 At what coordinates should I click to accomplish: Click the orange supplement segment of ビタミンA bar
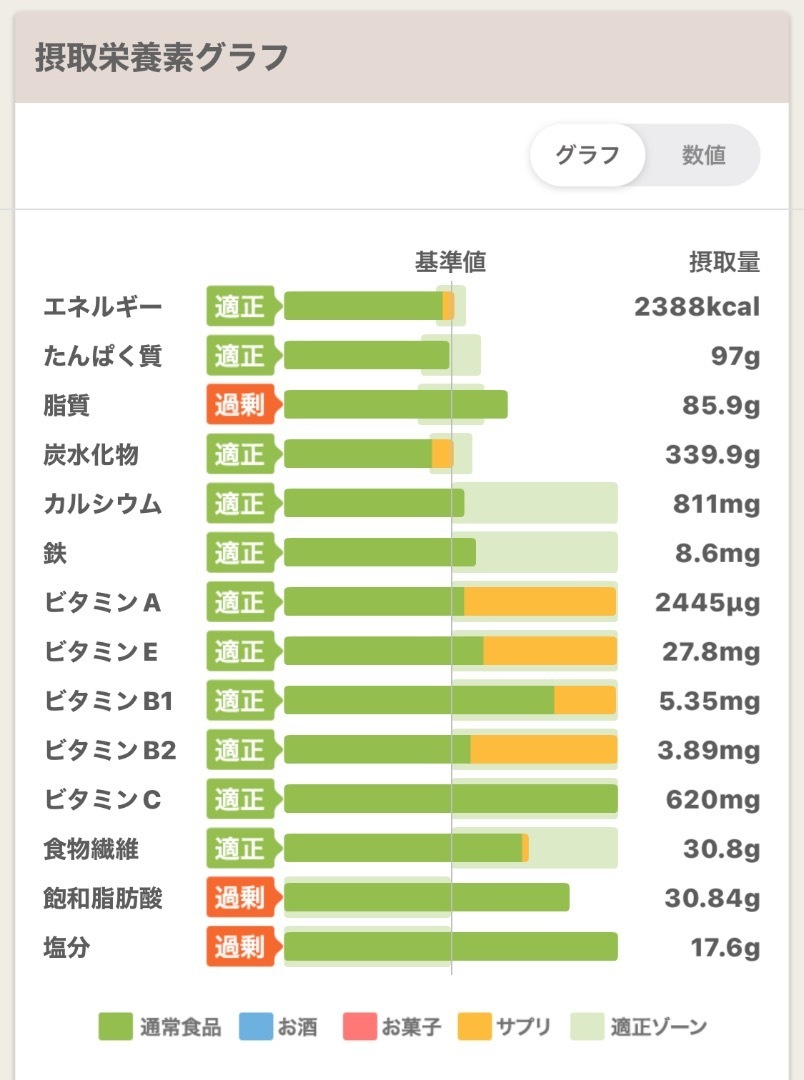coord(539,602)
